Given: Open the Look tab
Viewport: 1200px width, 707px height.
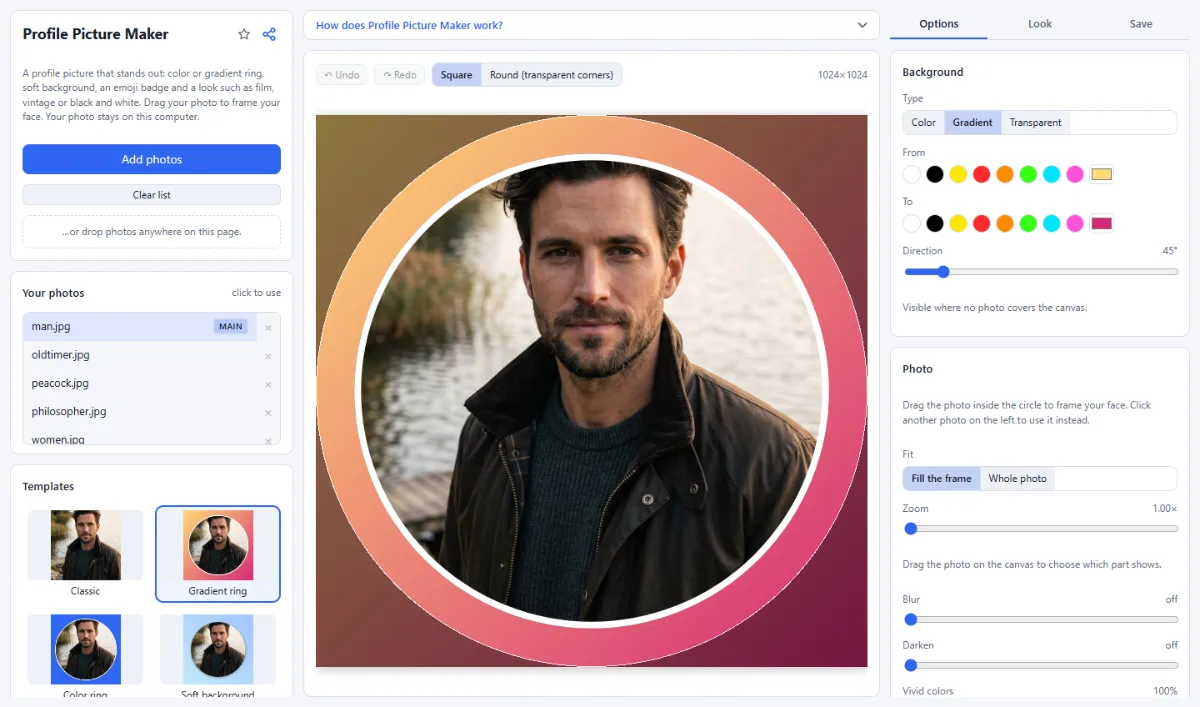Looking at the screenshot, I should tap(1040, 24).
